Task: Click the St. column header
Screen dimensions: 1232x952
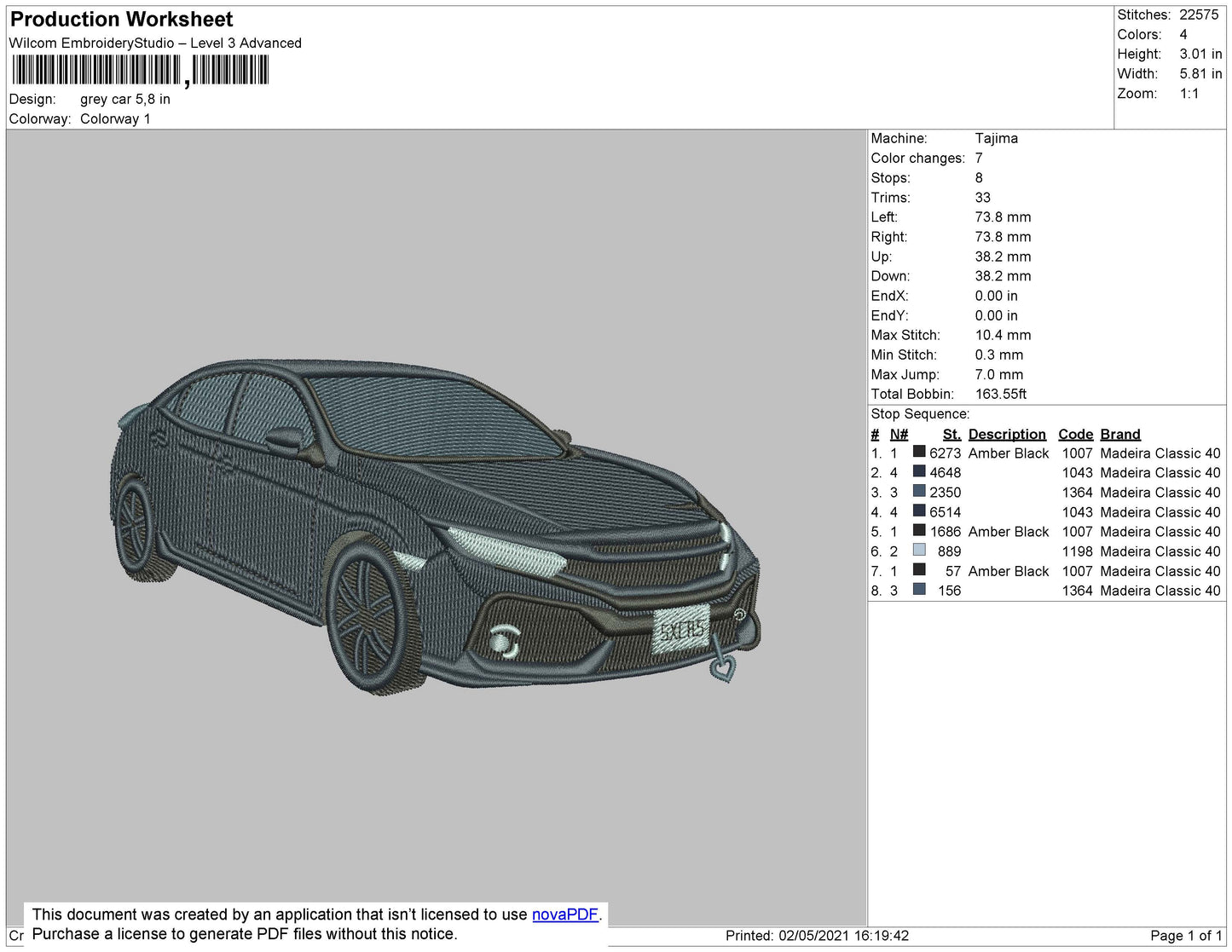Action: click(x=951, y=435)
